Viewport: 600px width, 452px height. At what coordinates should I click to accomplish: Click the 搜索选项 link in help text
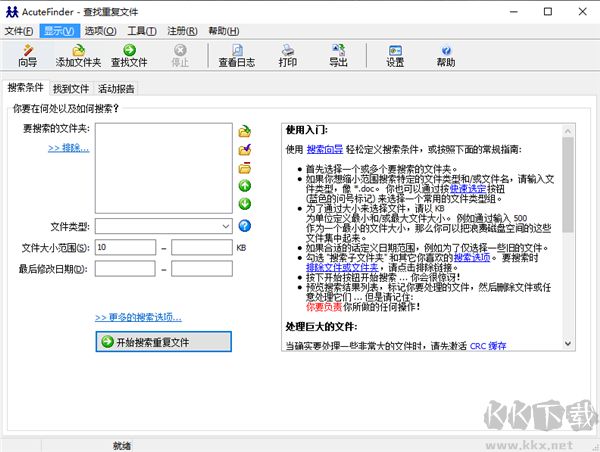pos(471,258)
